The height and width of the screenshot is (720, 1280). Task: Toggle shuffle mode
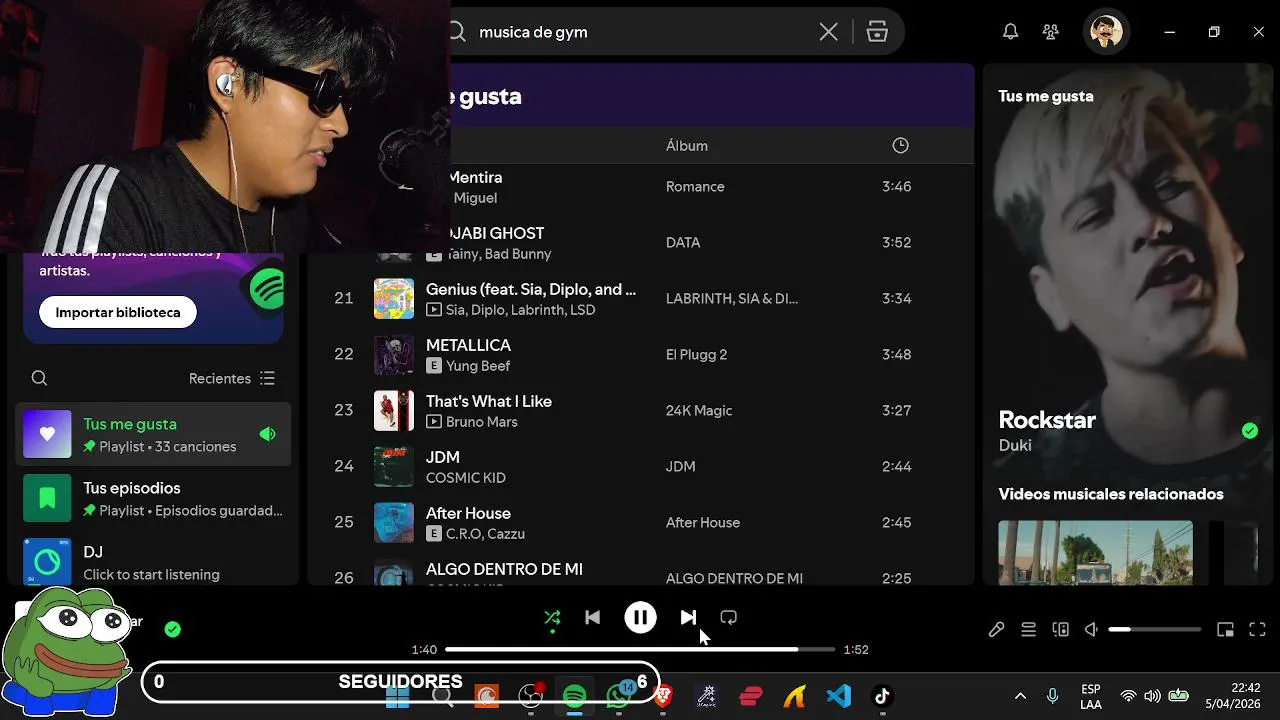pyautogui.click(x=552, y=618)
